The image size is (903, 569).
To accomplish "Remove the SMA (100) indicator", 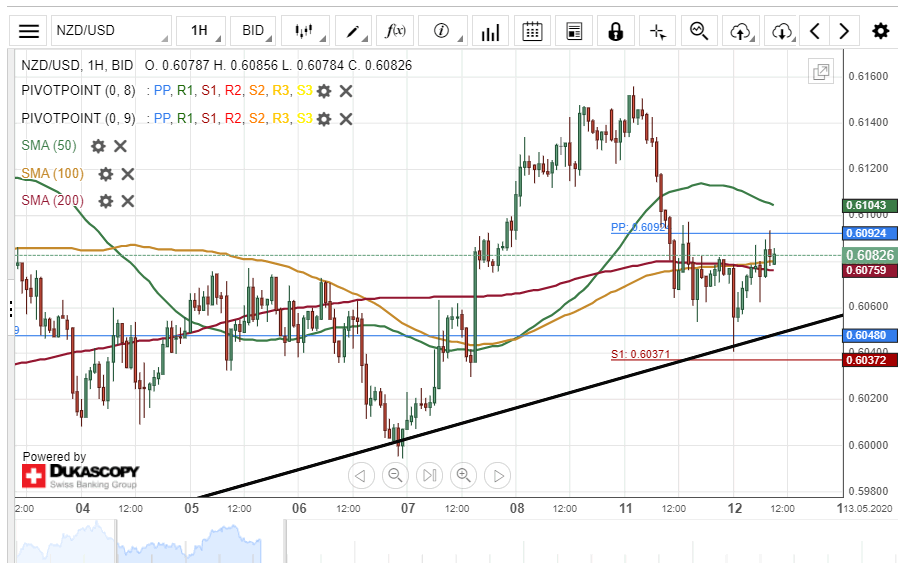I will click(x=127, y=174).
